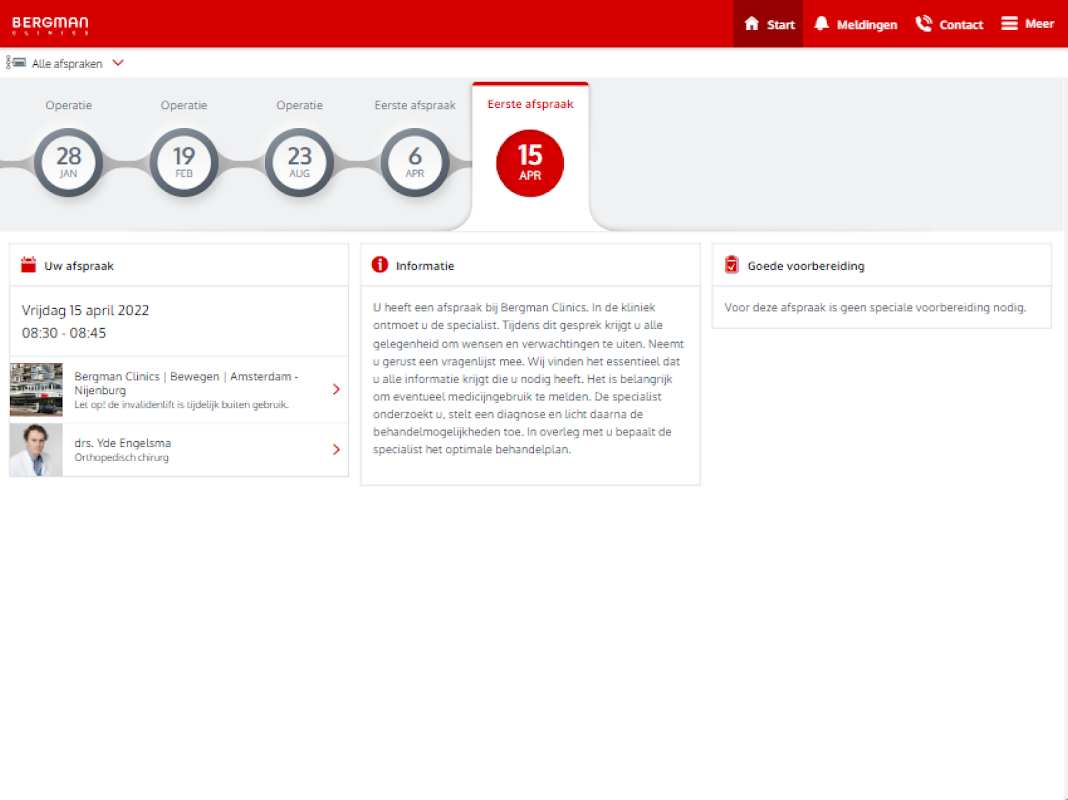The image size is (1068, 800).
Task: Click the grey Eerste afspraak label above 6 APR
Action: (x=415, y=105)
